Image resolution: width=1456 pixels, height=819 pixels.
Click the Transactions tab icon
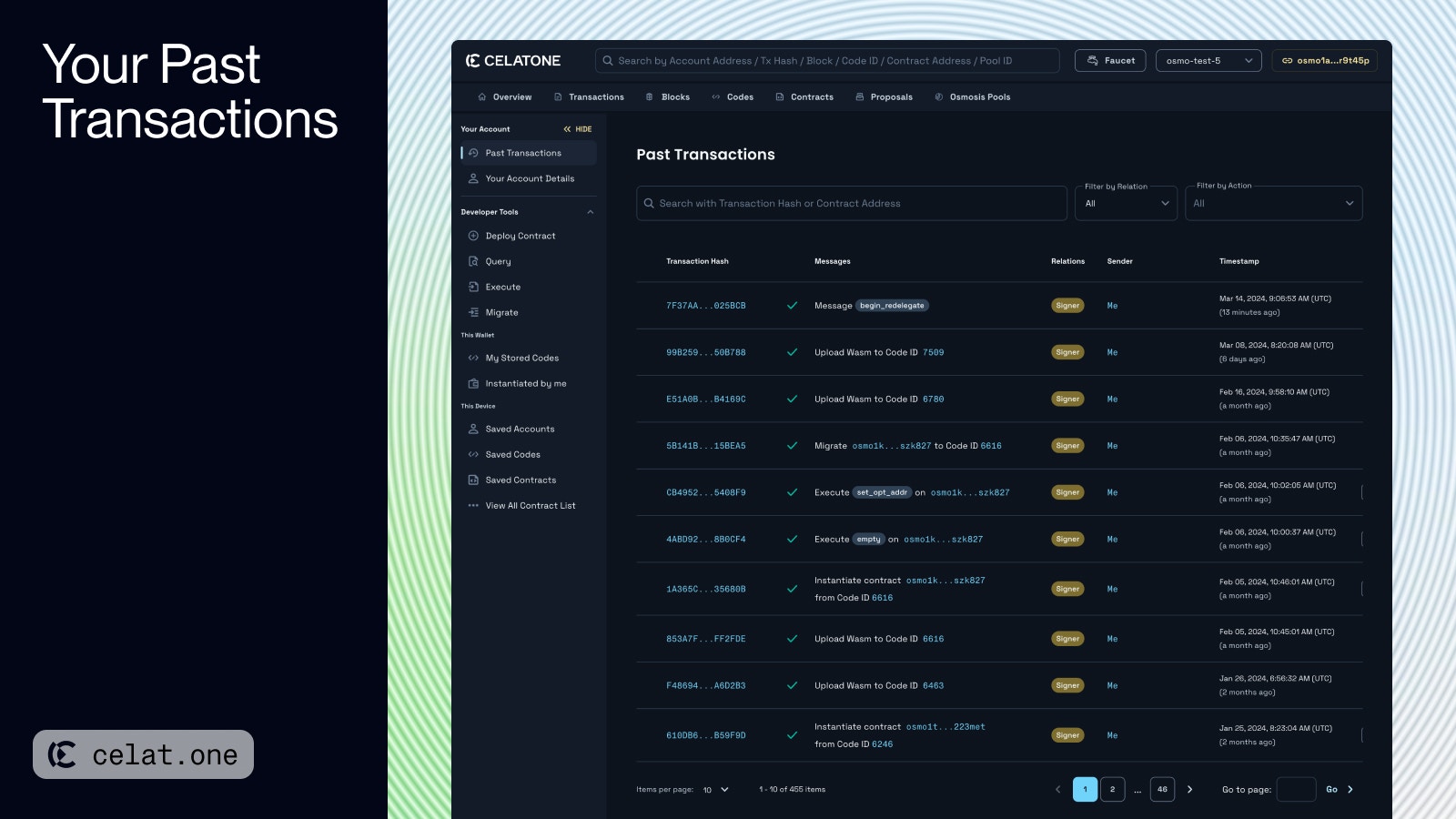click(558, 97)
